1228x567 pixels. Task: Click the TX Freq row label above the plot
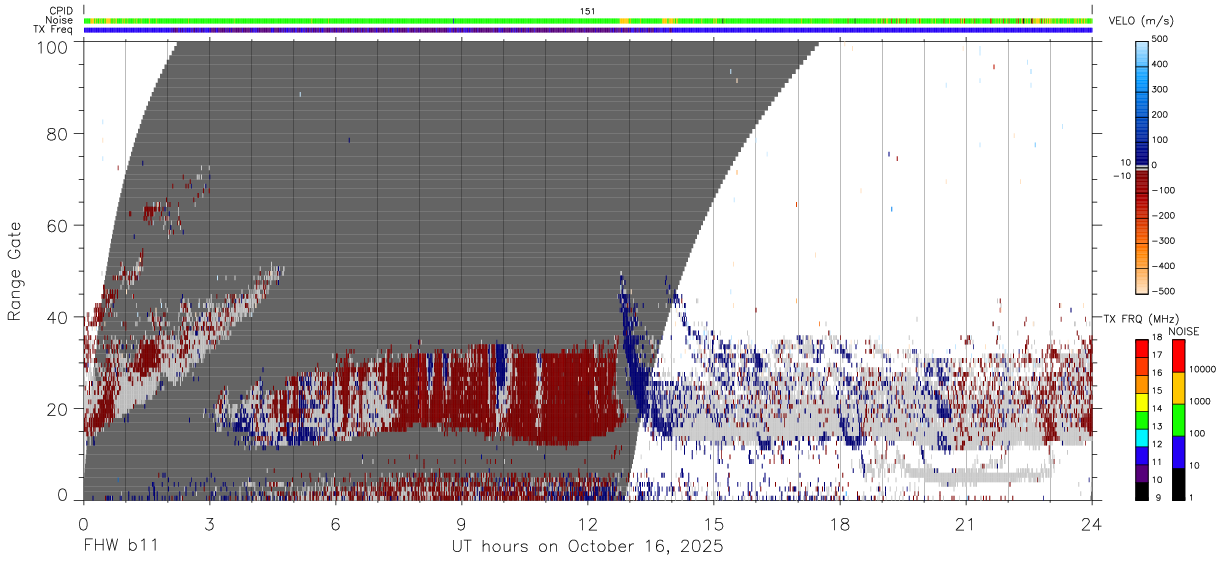(x=55, y=30)
